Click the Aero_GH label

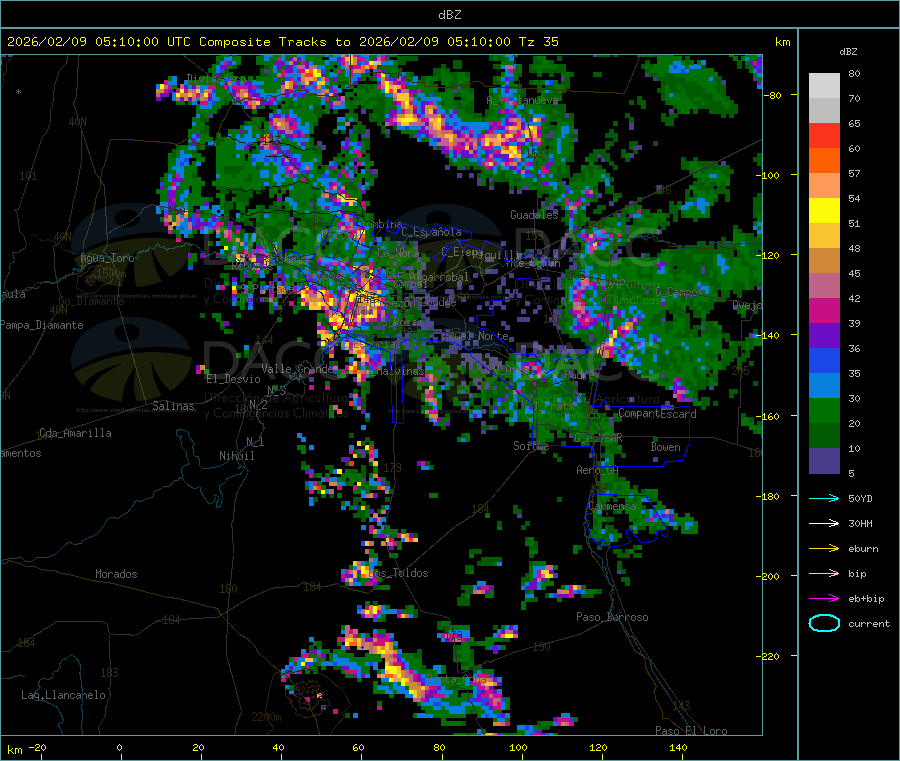coord(597,470)
